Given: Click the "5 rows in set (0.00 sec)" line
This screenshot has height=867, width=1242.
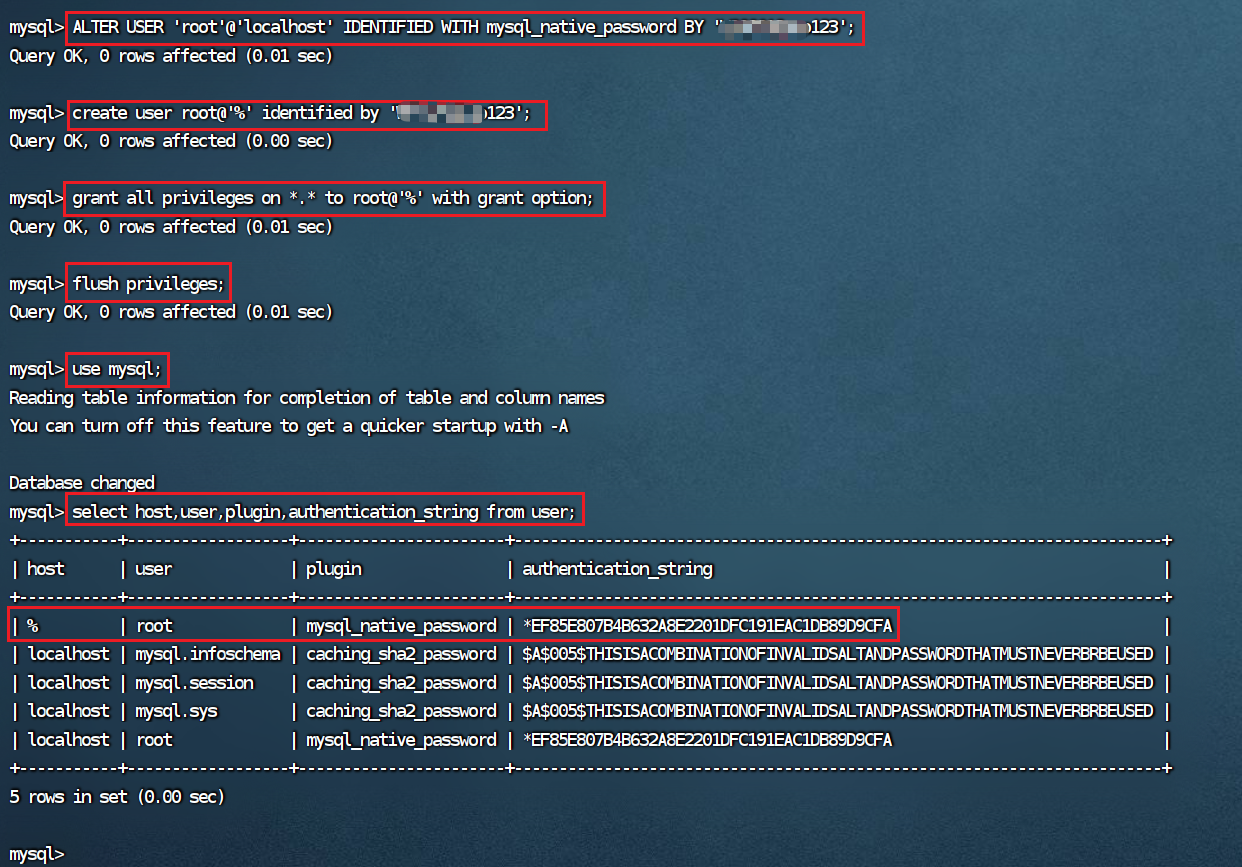Looking at the screenshot, I should click(117, 797).
